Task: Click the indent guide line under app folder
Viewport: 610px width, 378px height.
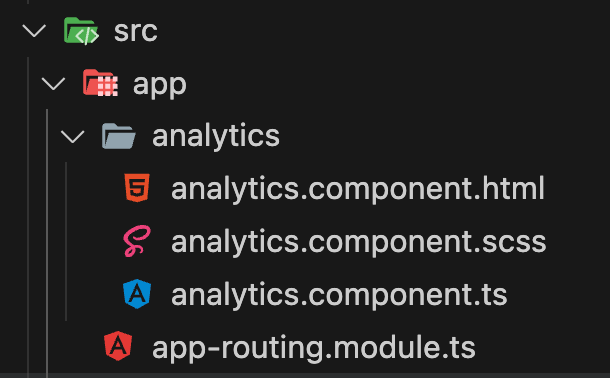Action: (47, 243)
